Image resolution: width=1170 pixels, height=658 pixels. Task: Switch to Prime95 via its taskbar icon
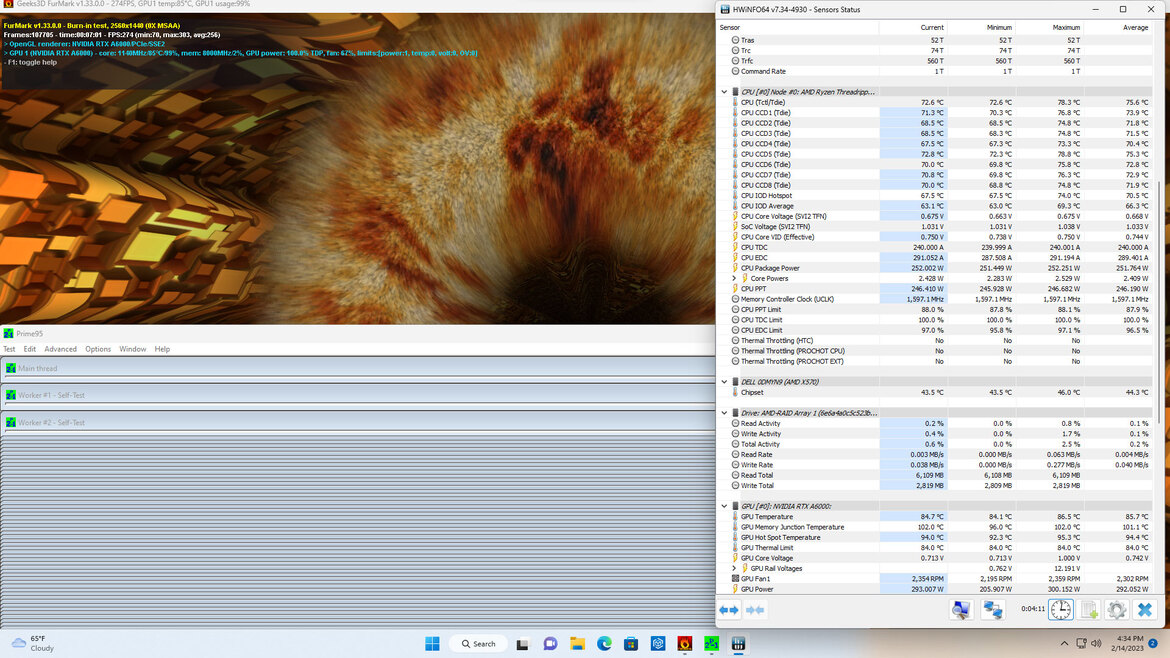[x=711, y=644]
